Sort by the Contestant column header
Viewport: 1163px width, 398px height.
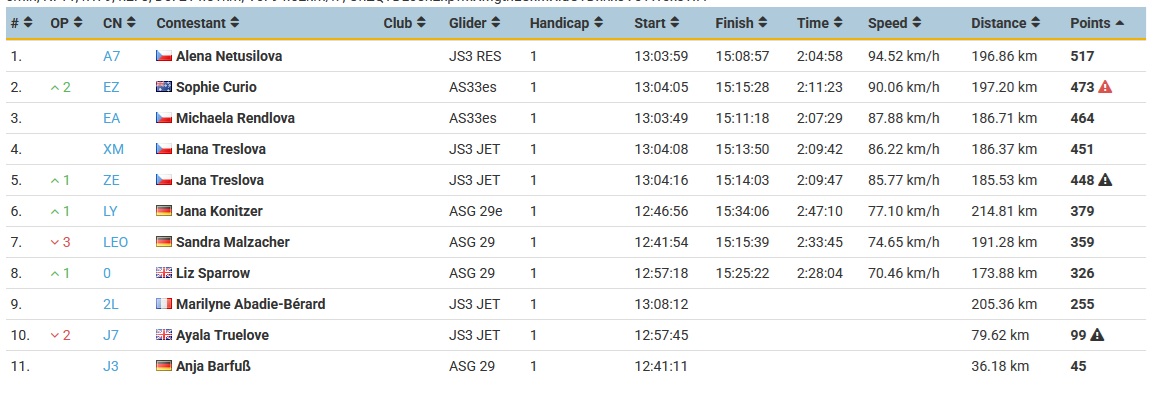coord(197,23)
